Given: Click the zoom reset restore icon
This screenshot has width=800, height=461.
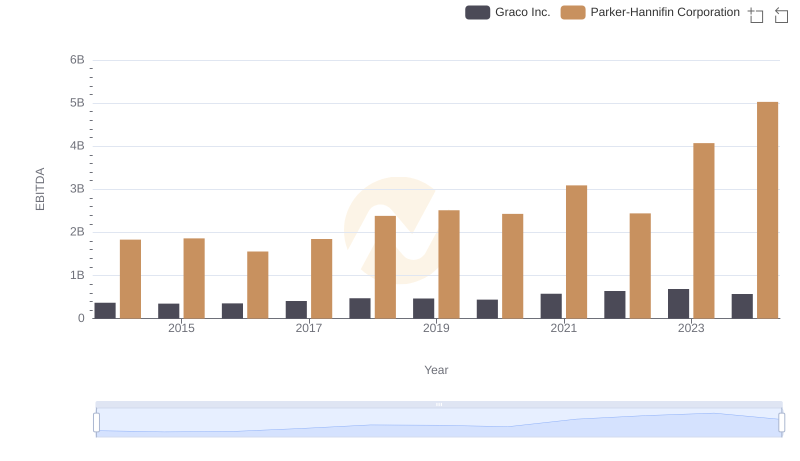Looking at the screenshot, I should point(781,15).
